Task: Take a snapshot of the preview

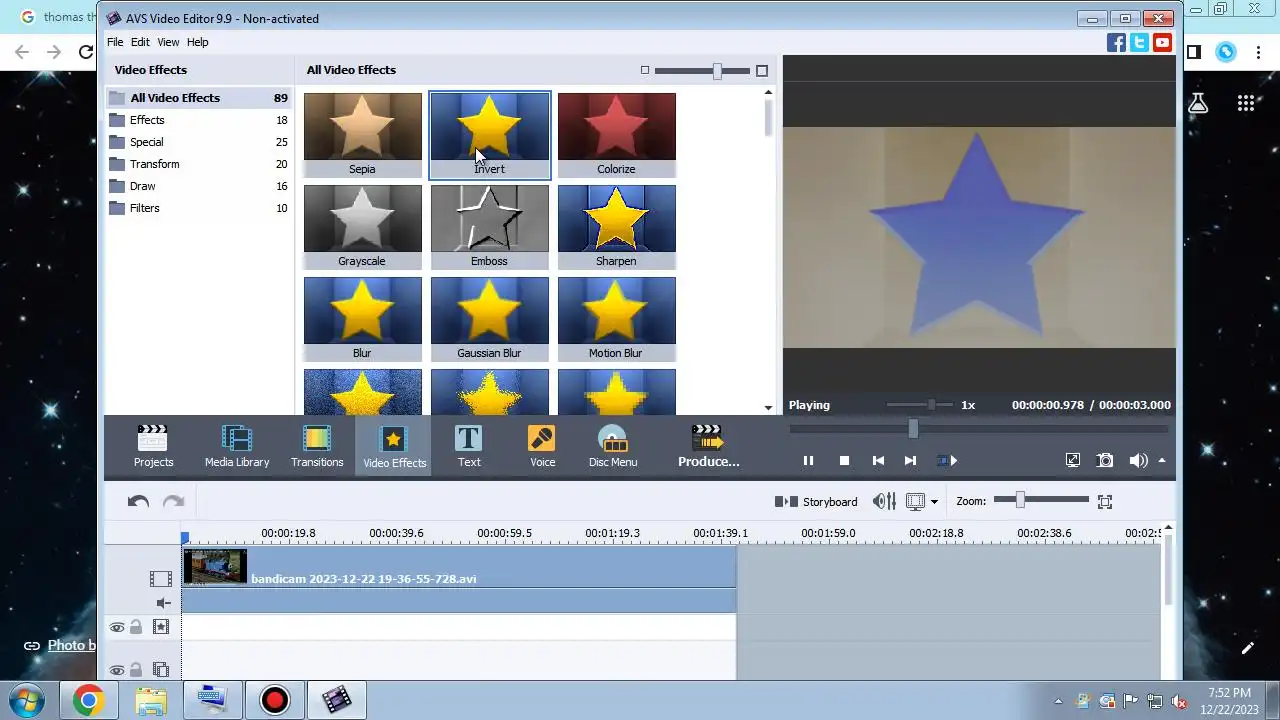Action: pyautogui.click(x=1105, y=460)
